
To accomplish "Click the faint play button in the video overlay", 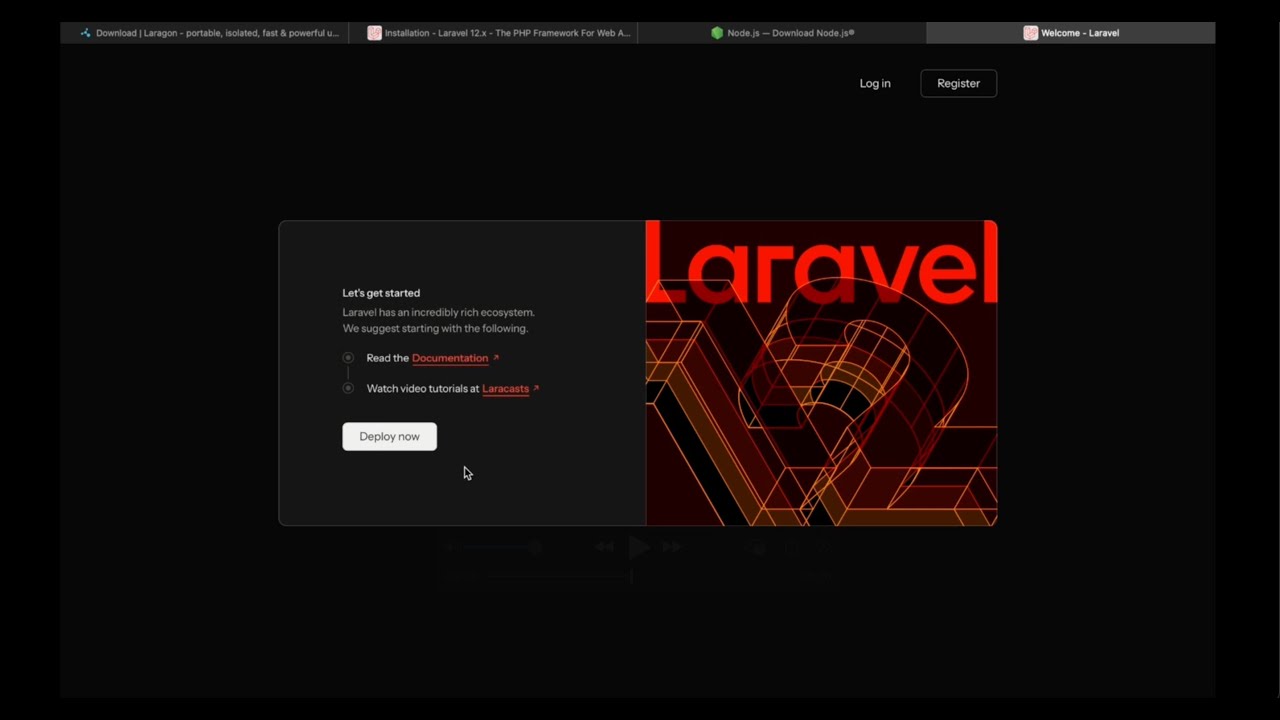I will point(639,547).
